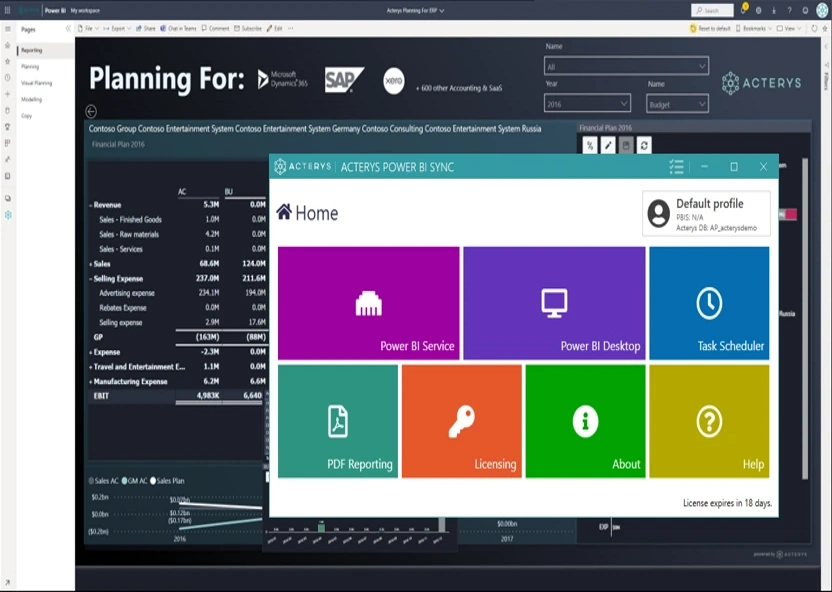Viewport: 832px width, 592px height.
Task: Toggle Sales Plan legend item
Action: click(x=167, y=481)
